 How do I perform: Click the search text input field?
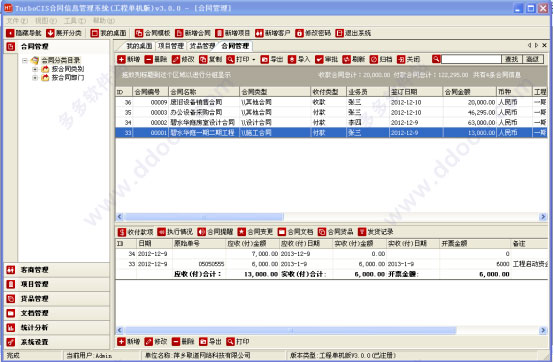point(471,59)
